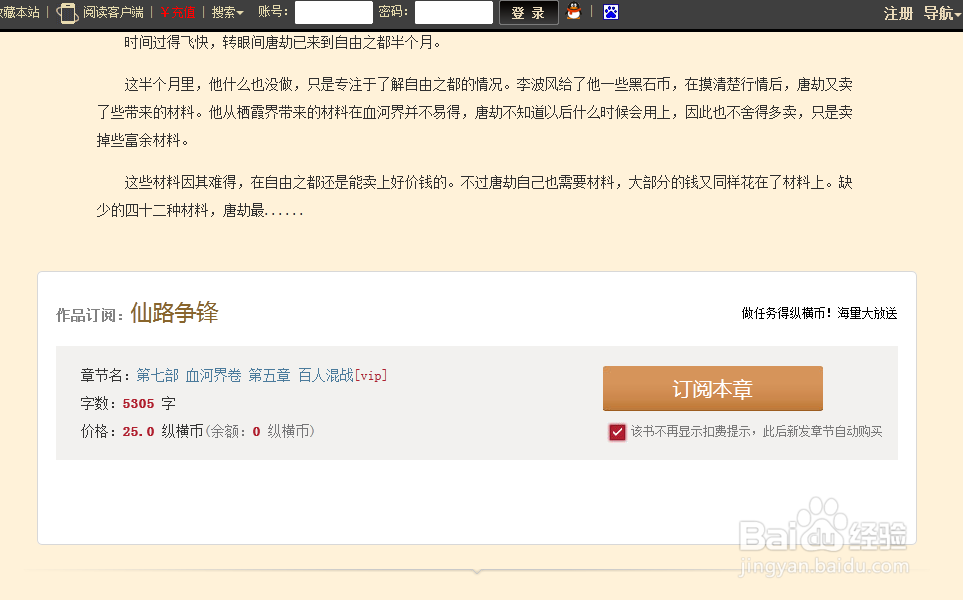The image size is (963, 600).
Task: Open the 注册 registration link
Action: (x=899, y=12)
